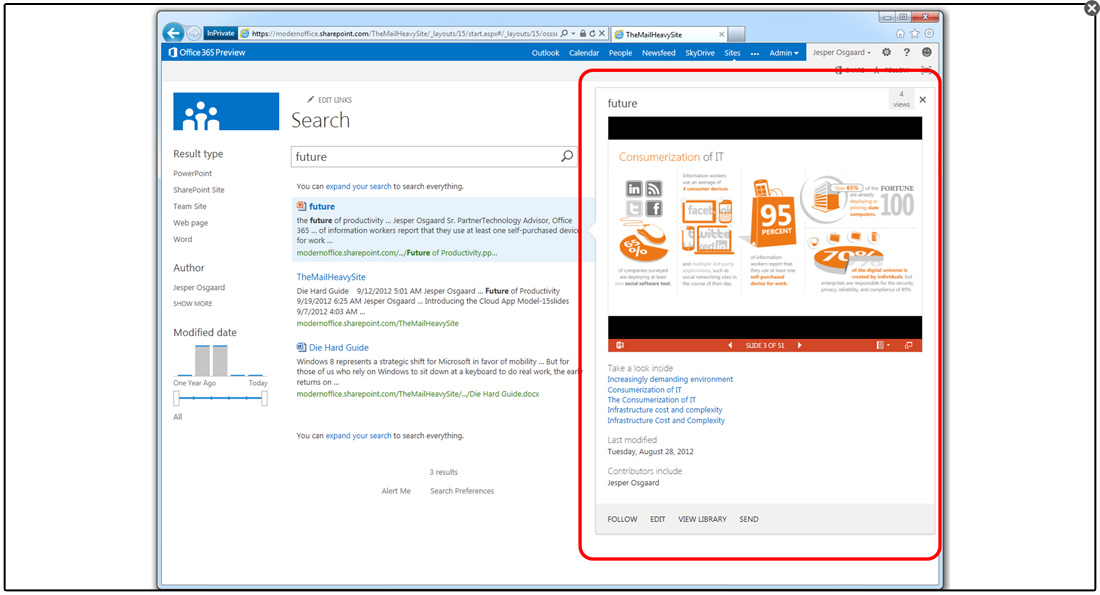Image resolution: width=1100 pixels, height=595 pixels.
Task: Click the PowerPoint icon in viewer bar
Action: coord(619,345)
